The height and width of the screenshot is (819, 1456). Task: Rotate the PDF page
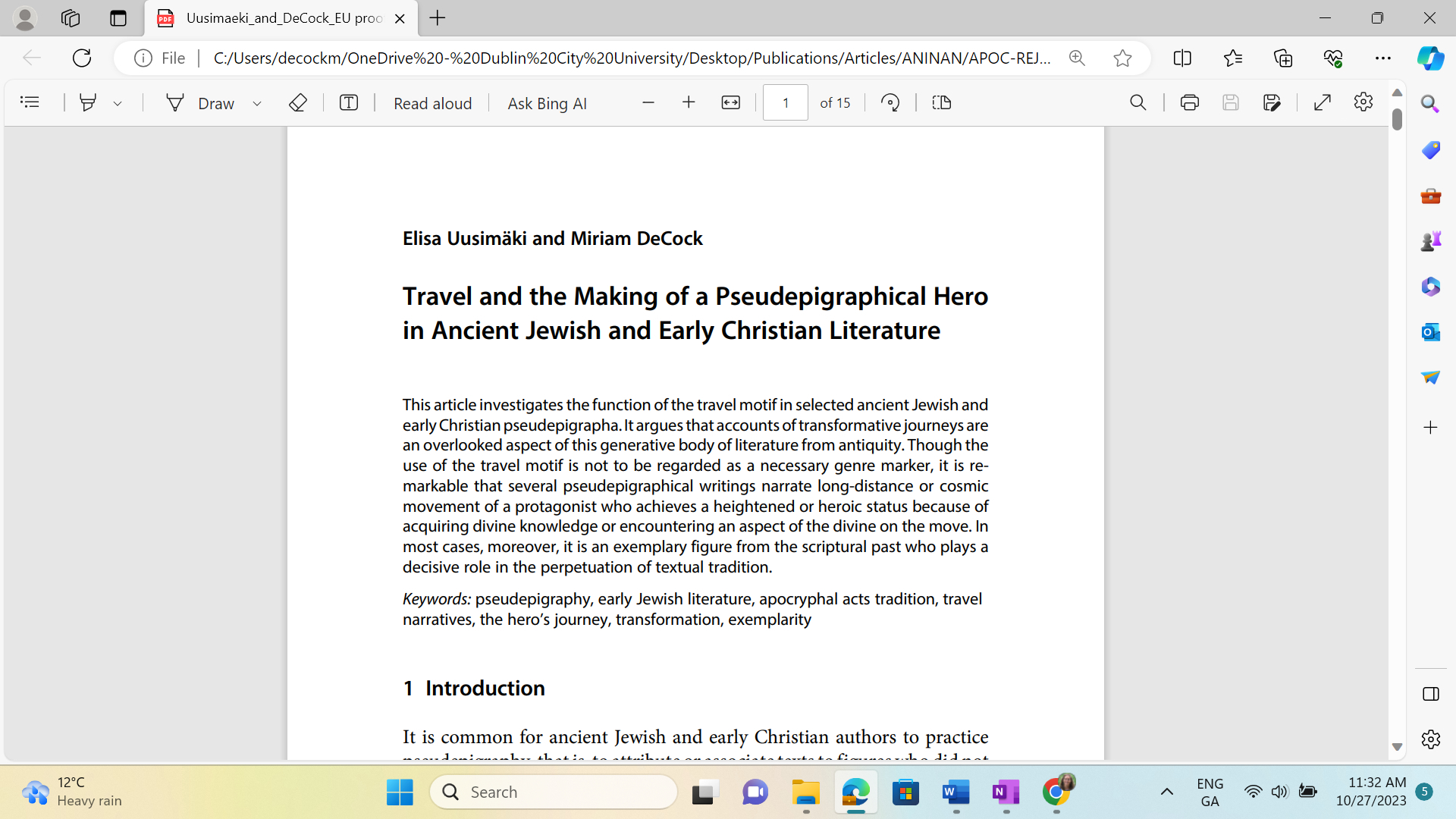pyautogui.click(x=890, y=102)
